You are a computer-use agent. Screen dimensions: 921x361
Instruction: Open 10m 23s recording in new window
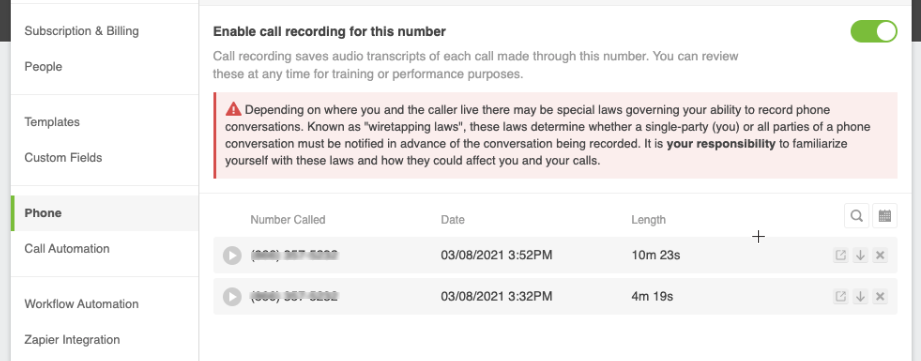point(841,255)
